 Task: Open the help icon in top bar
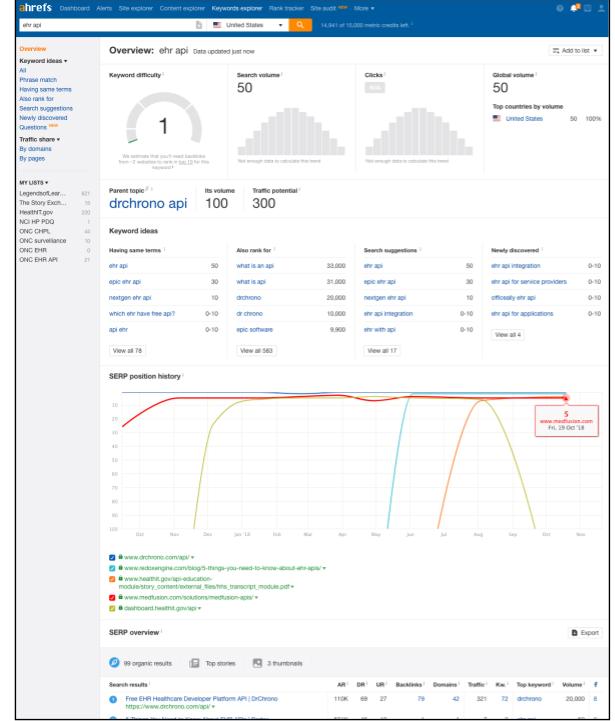click(560, 8)
